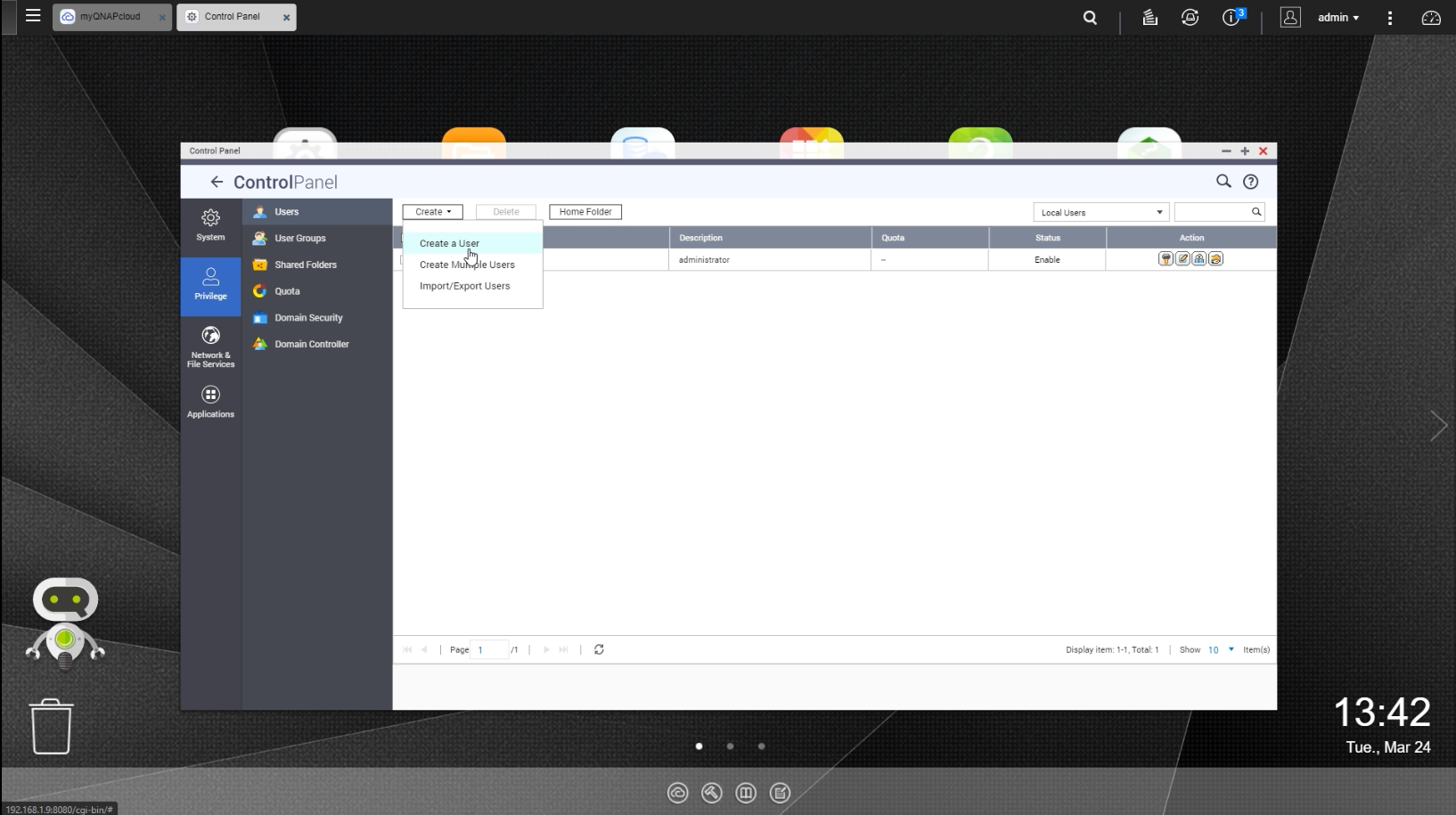Expand the Local Users dropdown
1456x815 pixels.
point(1101,212)
